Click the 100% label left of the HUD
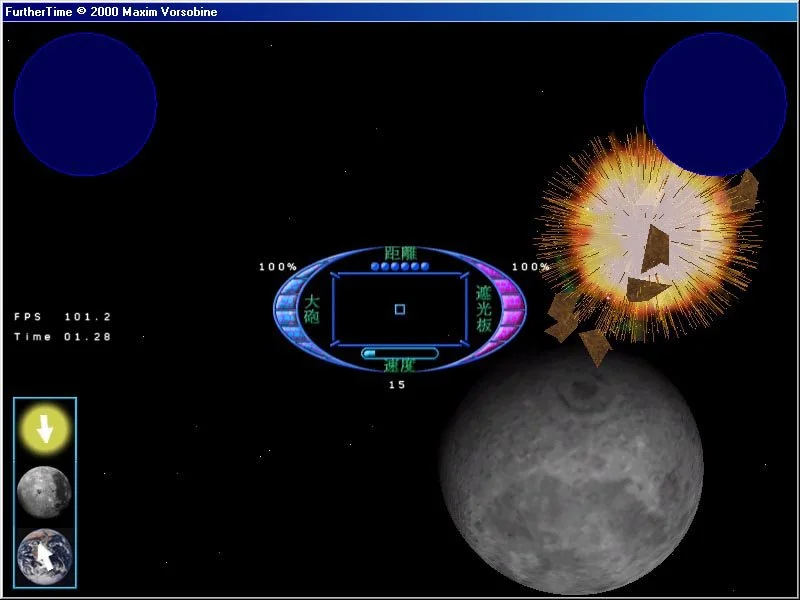 pyautogui.click(x=278, y=267)
